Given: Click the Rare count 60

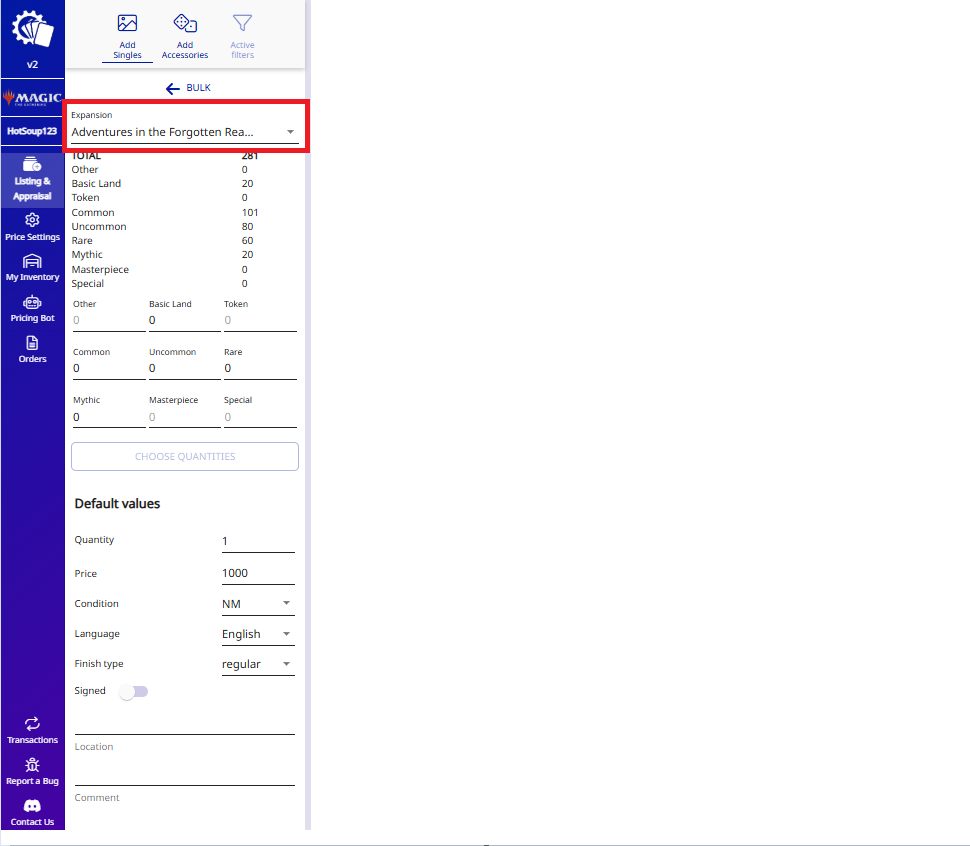Looking at the screenshot, I should click(x=247, y=241).
